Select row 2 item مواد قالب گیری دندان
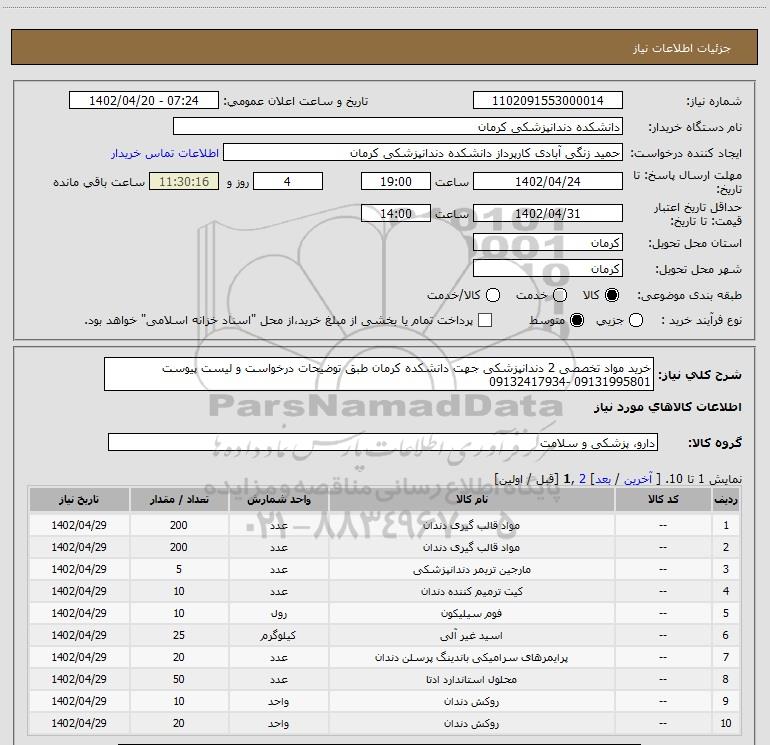This screenshot has width=770, height=745. (471, 547)
